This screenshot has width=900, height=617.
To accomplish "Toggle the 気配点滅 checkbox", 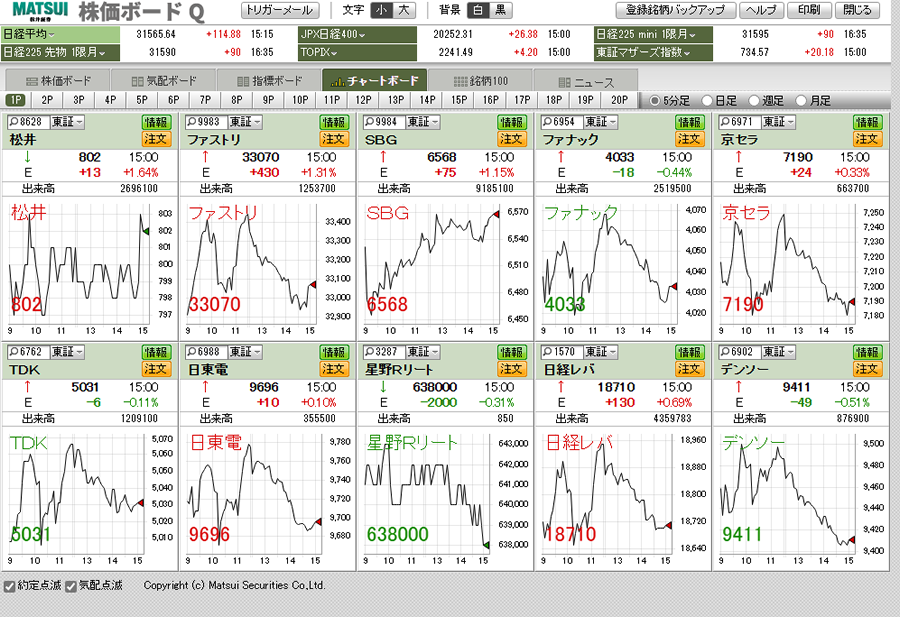I will (71, 586).
